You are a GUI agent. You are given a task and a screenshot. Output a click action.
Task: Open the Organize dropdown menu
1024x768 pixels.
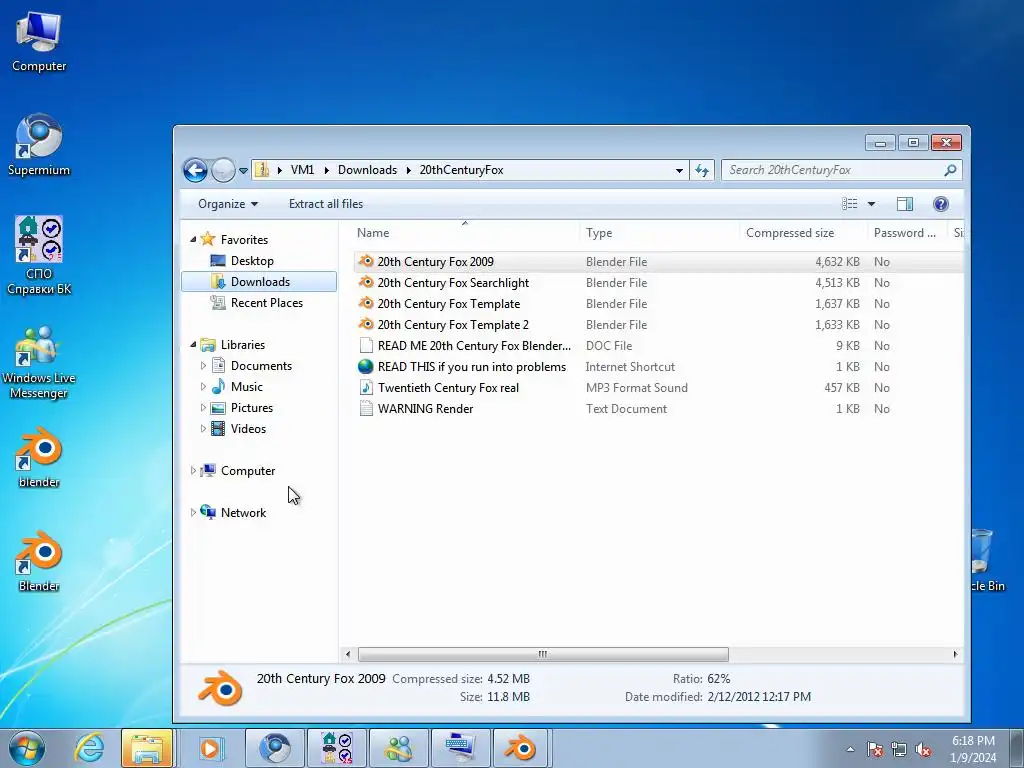[x=228, y=204]
